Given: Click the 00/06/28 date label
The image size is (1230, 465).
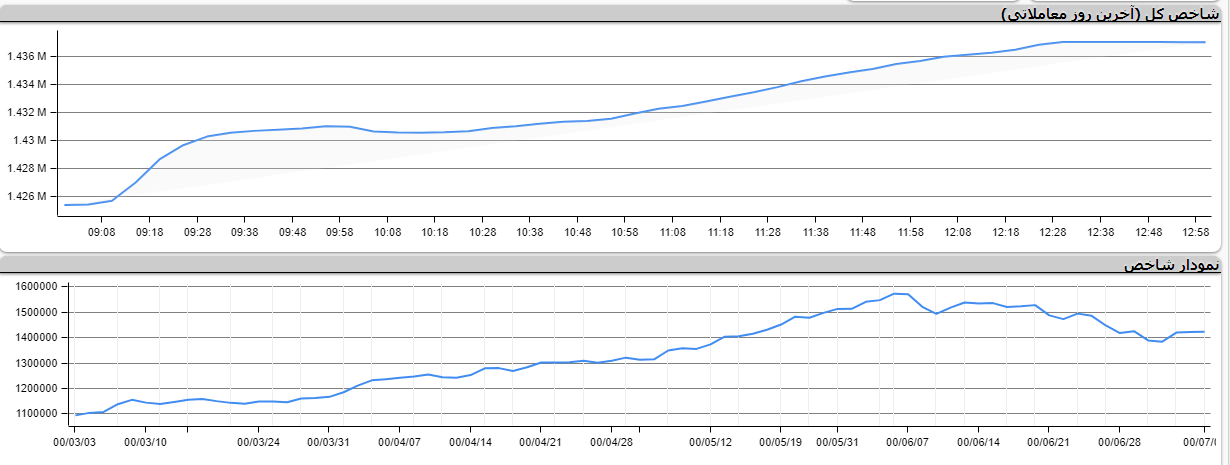Looking at the screenshot, I should tap(1118, 441).
